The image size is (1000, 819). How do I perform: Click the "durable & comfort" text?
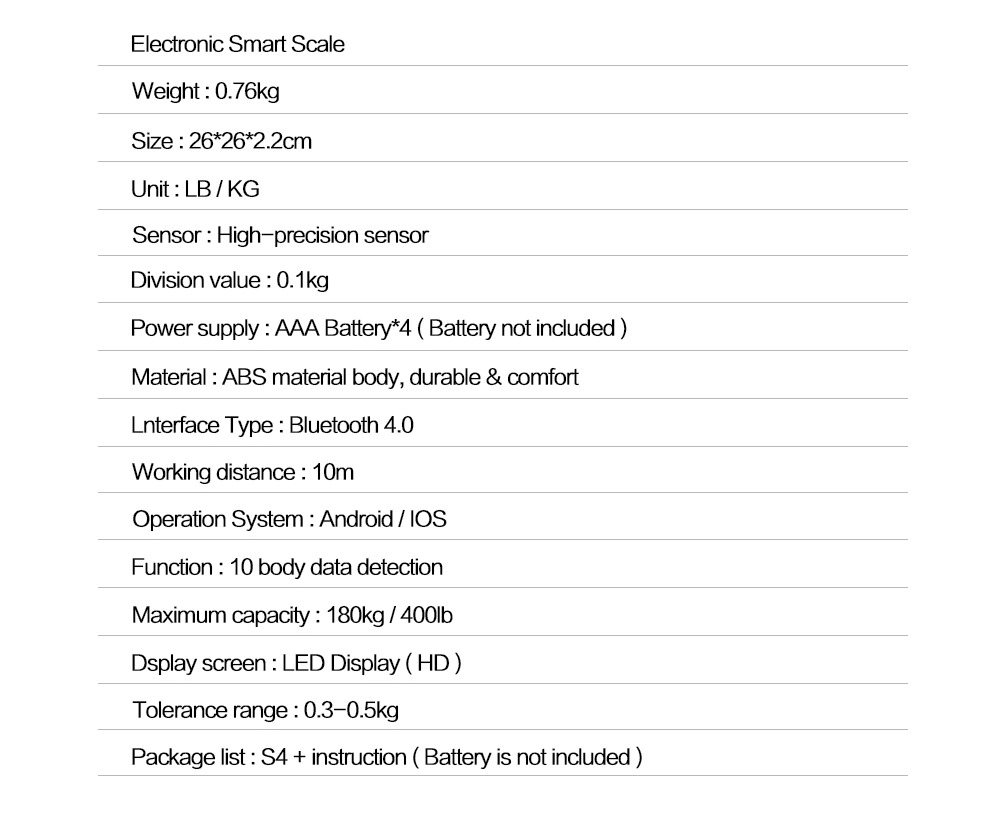click(x=494, y=377)
